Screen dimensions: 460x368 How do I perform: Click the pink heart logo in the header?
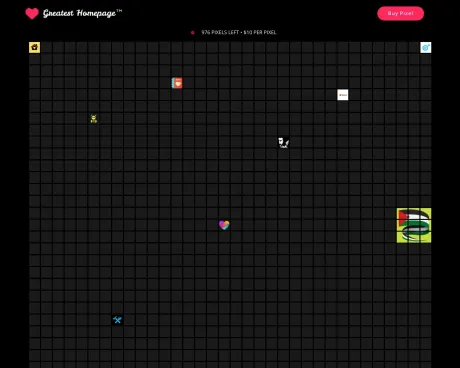pos(32,14)
